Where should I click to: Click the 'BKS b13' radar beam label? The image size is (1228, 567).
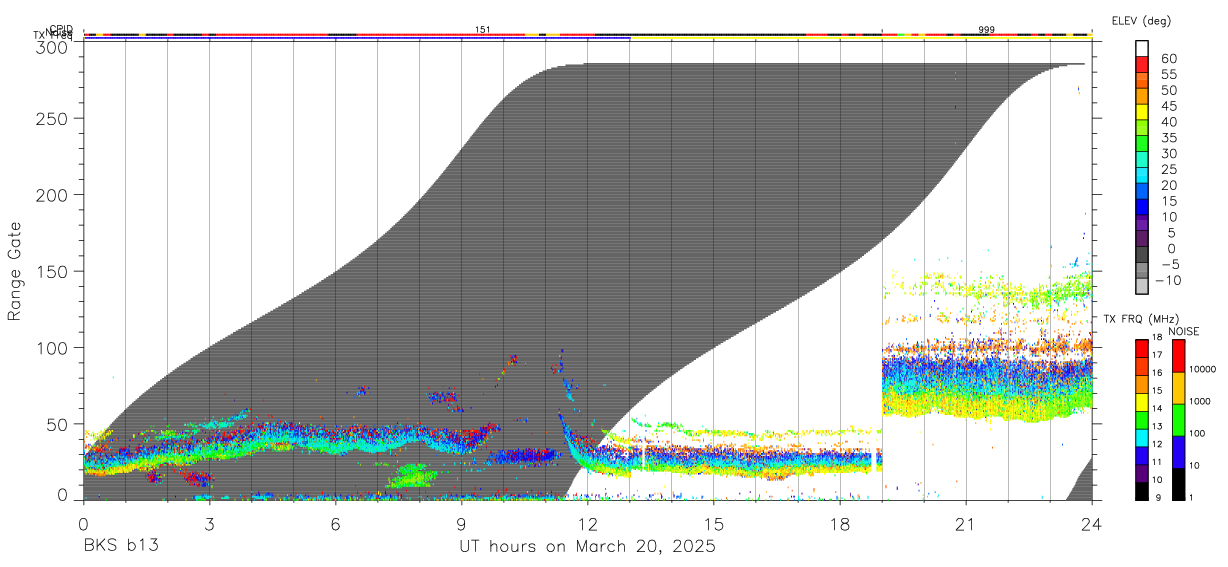coord(119,547)
